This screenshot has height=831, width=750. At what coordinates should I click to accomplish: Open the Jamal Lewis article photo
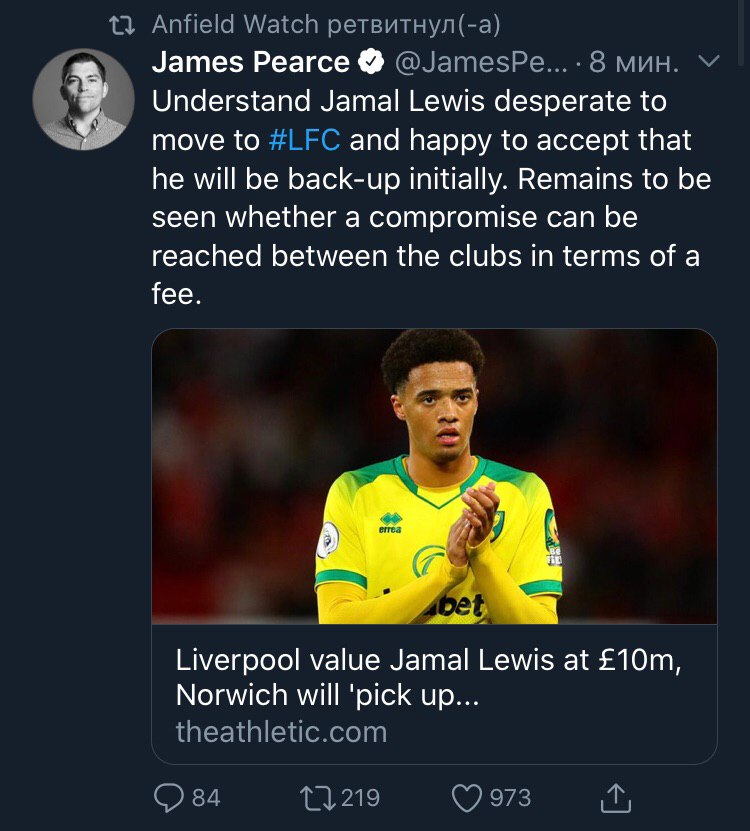click(x=434, y=476)
